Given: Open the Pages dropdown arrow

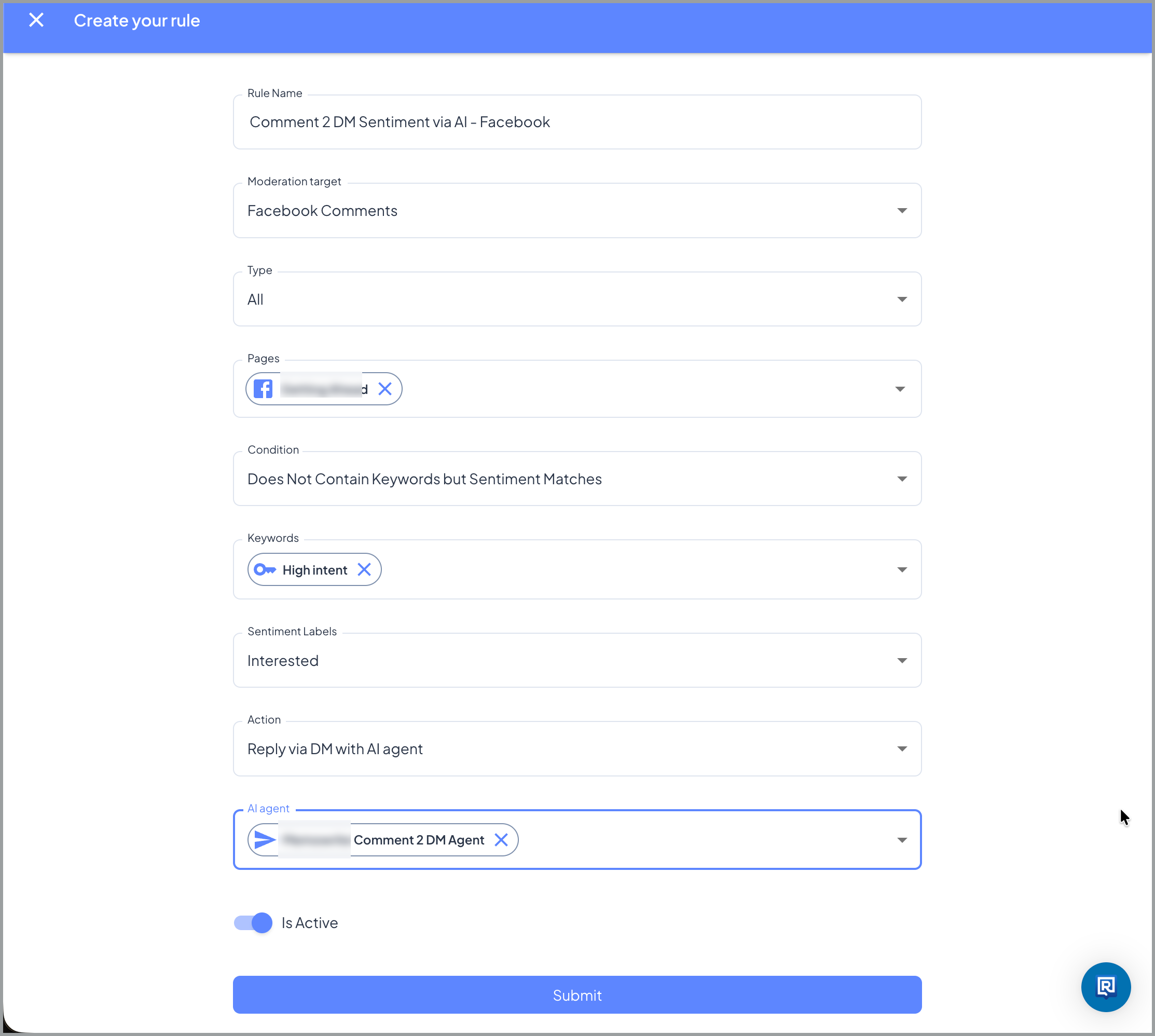Looking at the screenshot, I should tap(900, 389).
